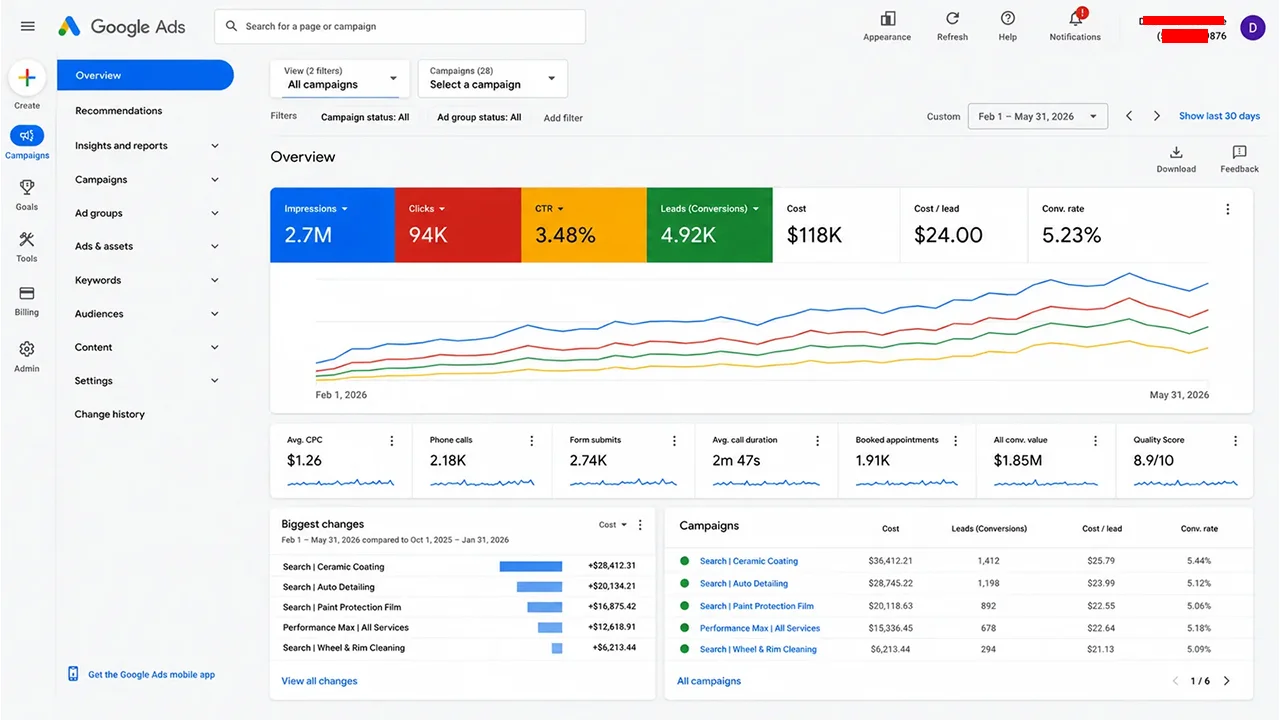Open Phone calls card options menu
This screenshot has width=1280, height=720.
[x=532, y=440]
